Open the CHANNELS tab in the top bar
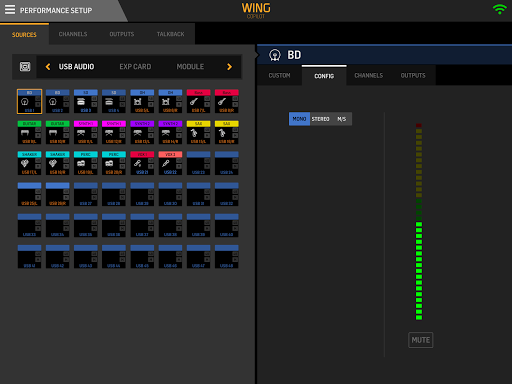This screenshot has height=384, width=512. click(x=73, y=34)
